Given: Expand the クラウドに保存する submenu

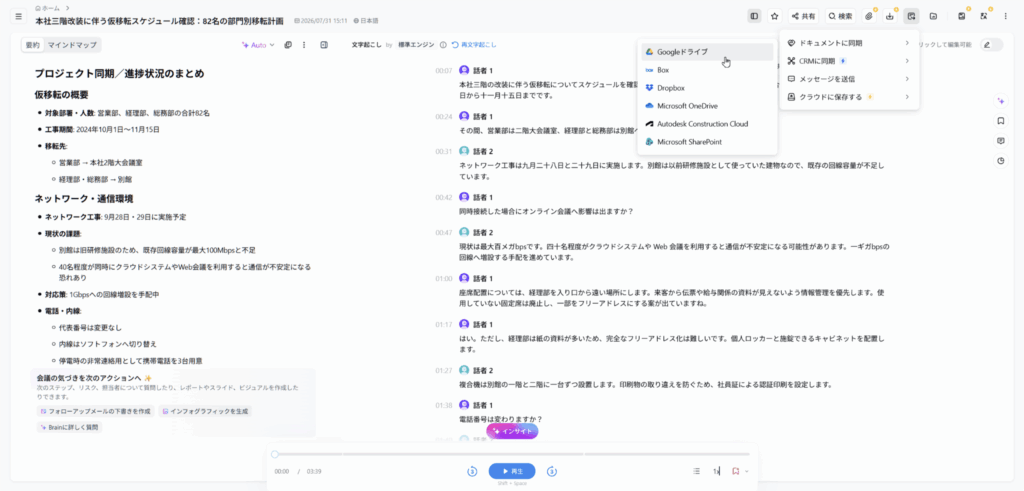Looking at the screenshot, I should tap(848, 97).
